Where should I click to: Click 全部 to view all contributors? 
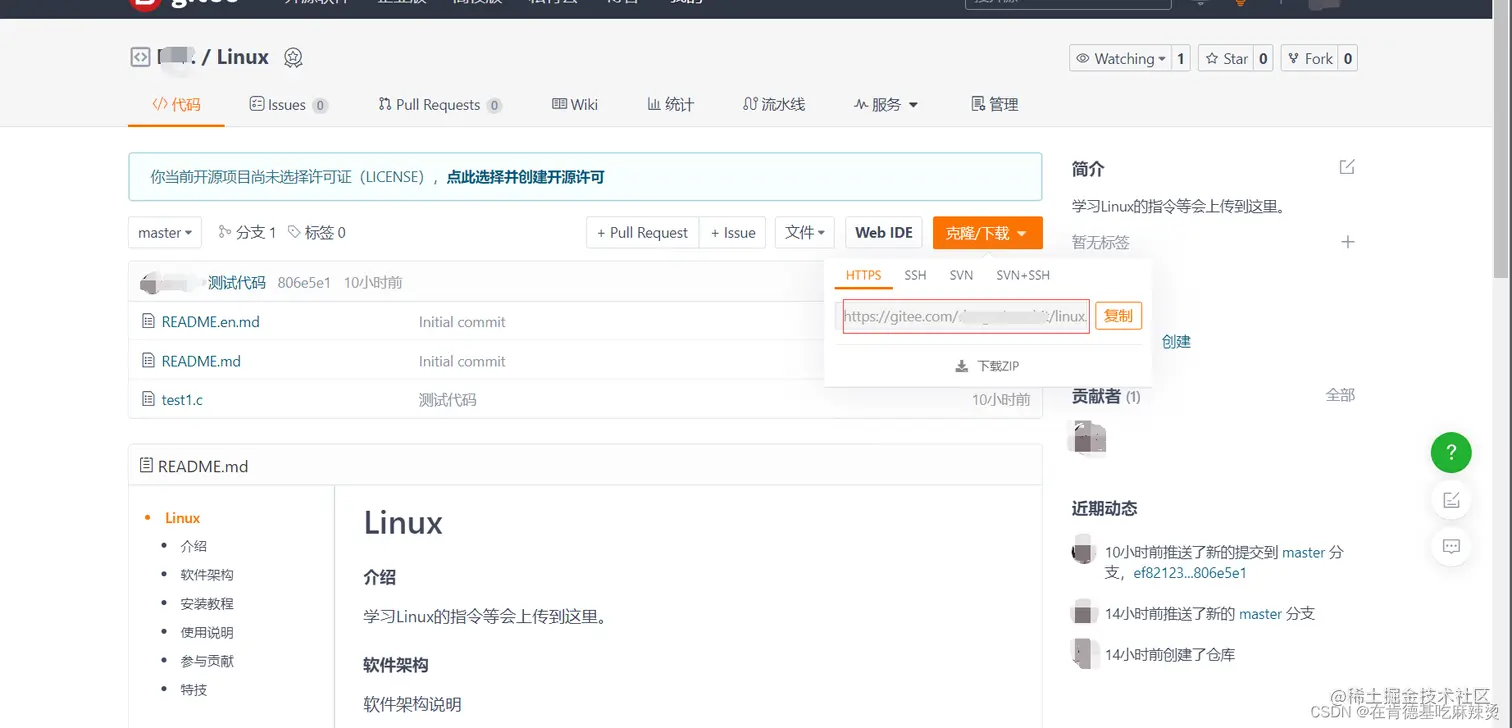click(1340, 395)
